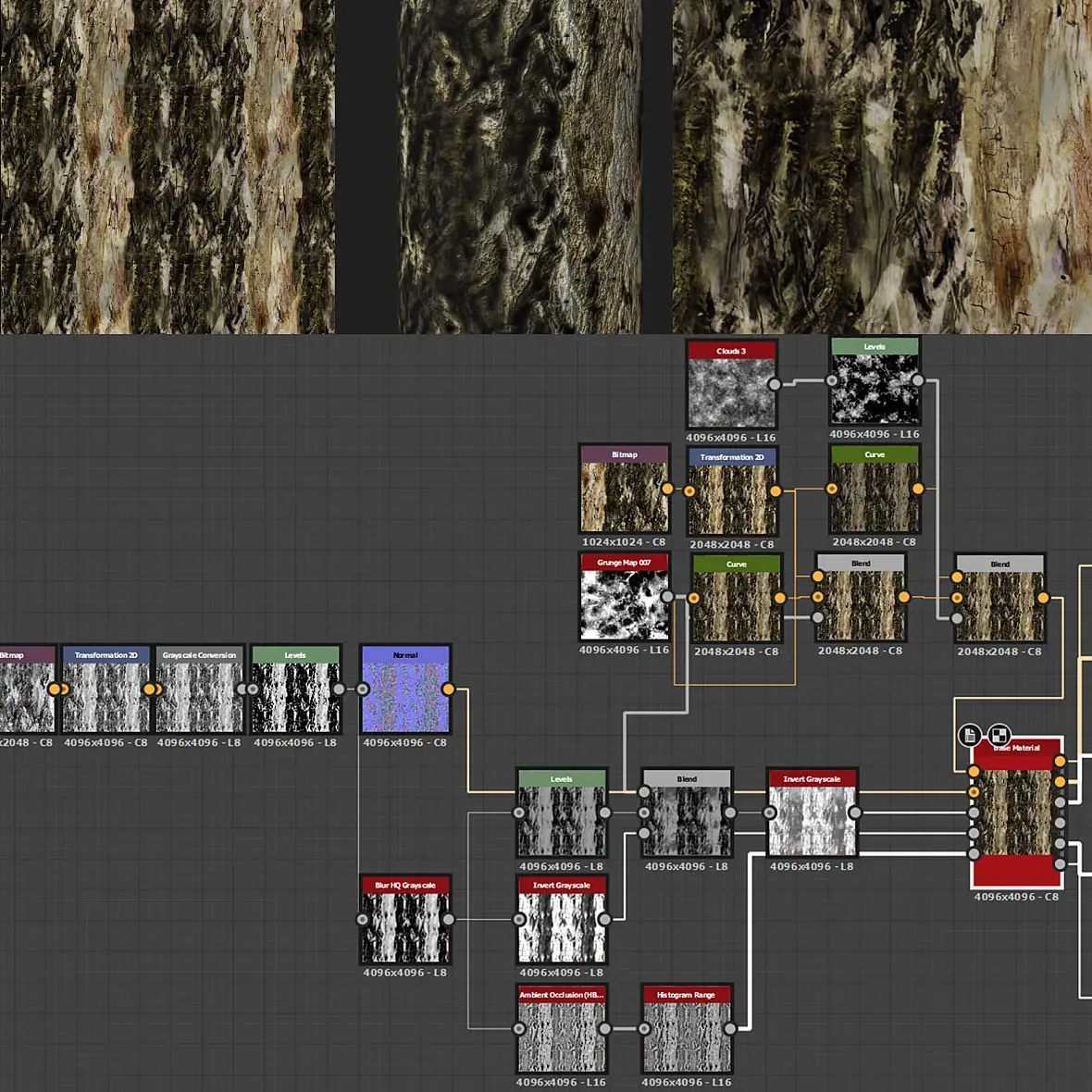Select the Curve node below the top Levels node
Screen dimensions: 1092x1092
click(x=875, y=489)
